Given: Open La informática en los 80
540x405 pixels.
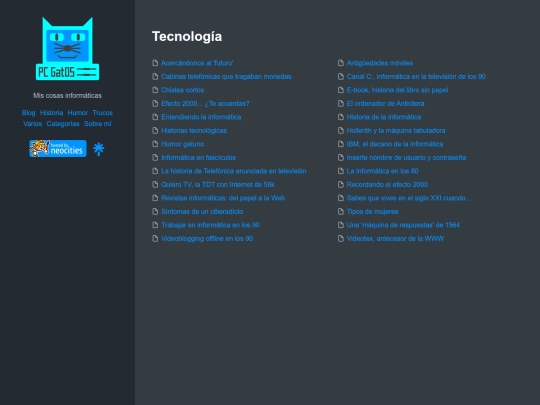Looking at the screenshot, I should (x=382, y=171).
